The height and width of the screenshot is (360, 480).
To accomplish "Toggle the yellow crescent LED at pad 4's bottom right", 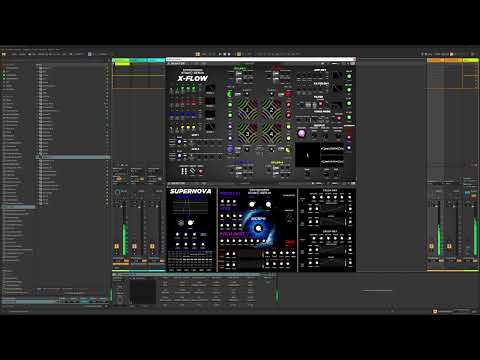I will pyautogui.click(x=288, y=150).
